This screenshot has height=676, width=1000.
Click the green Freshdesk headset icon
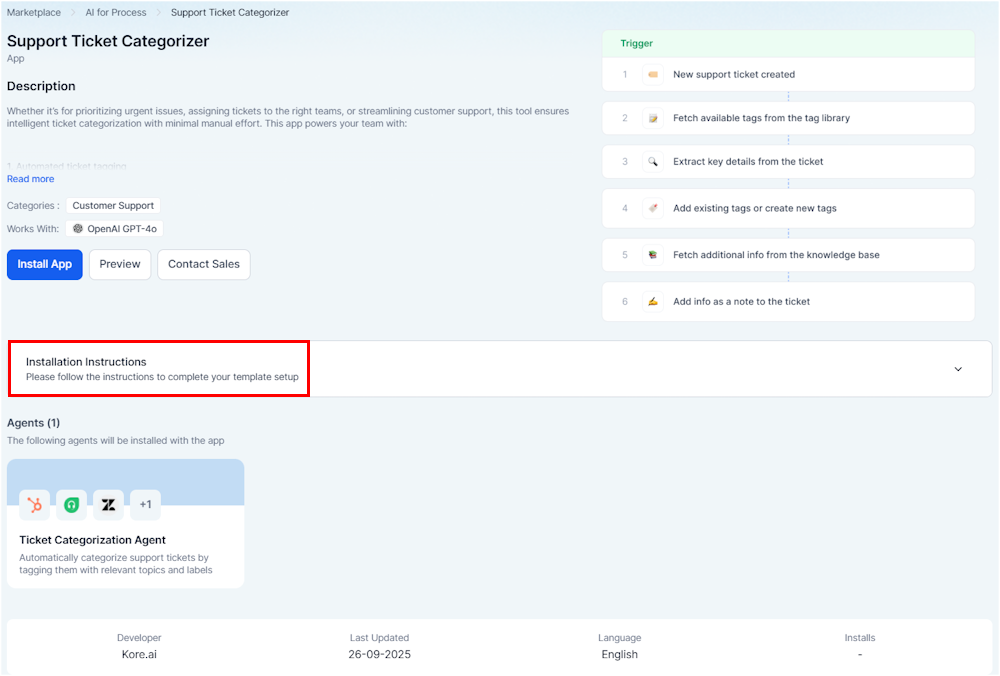(71, 505)
